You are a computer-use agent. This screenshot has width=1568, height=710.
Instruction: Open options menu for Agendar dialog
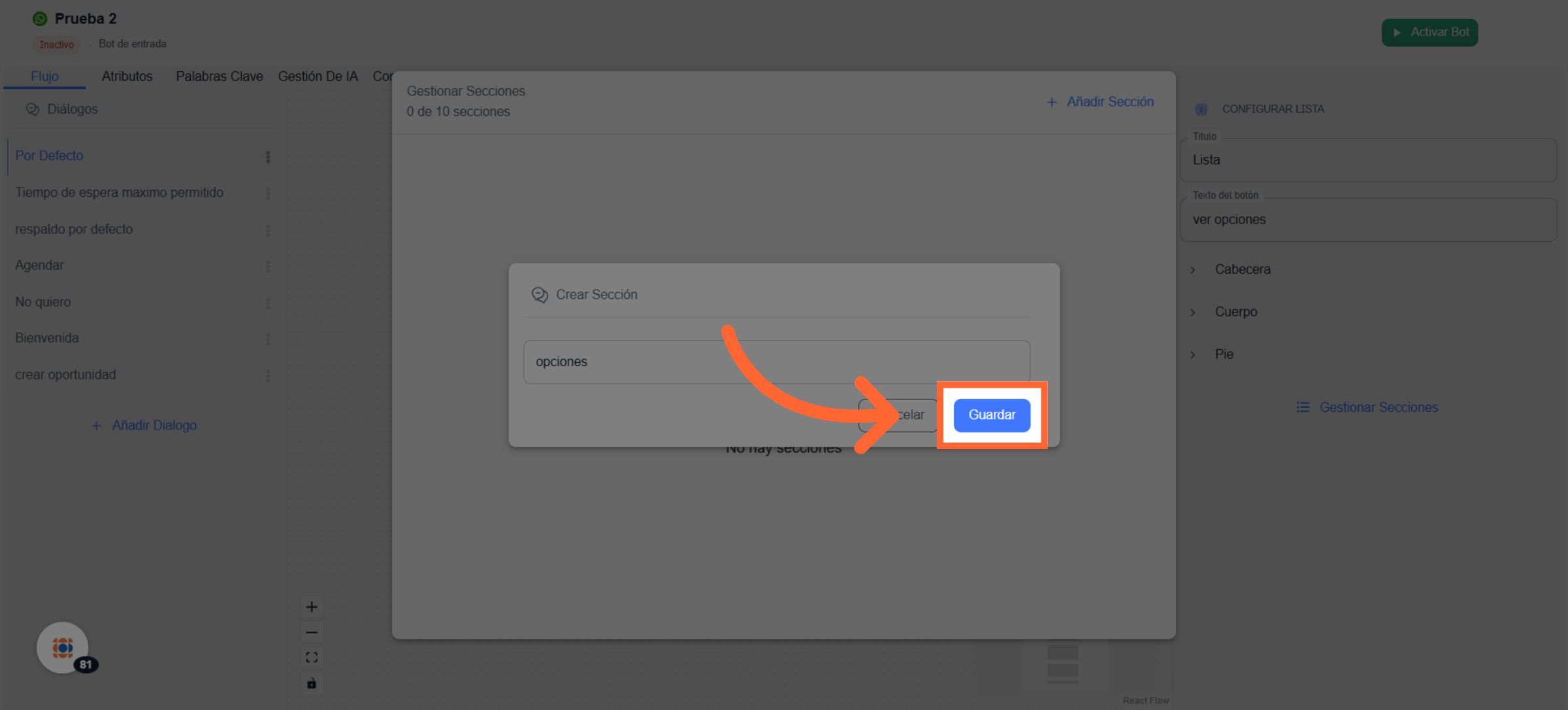(268, 266)
